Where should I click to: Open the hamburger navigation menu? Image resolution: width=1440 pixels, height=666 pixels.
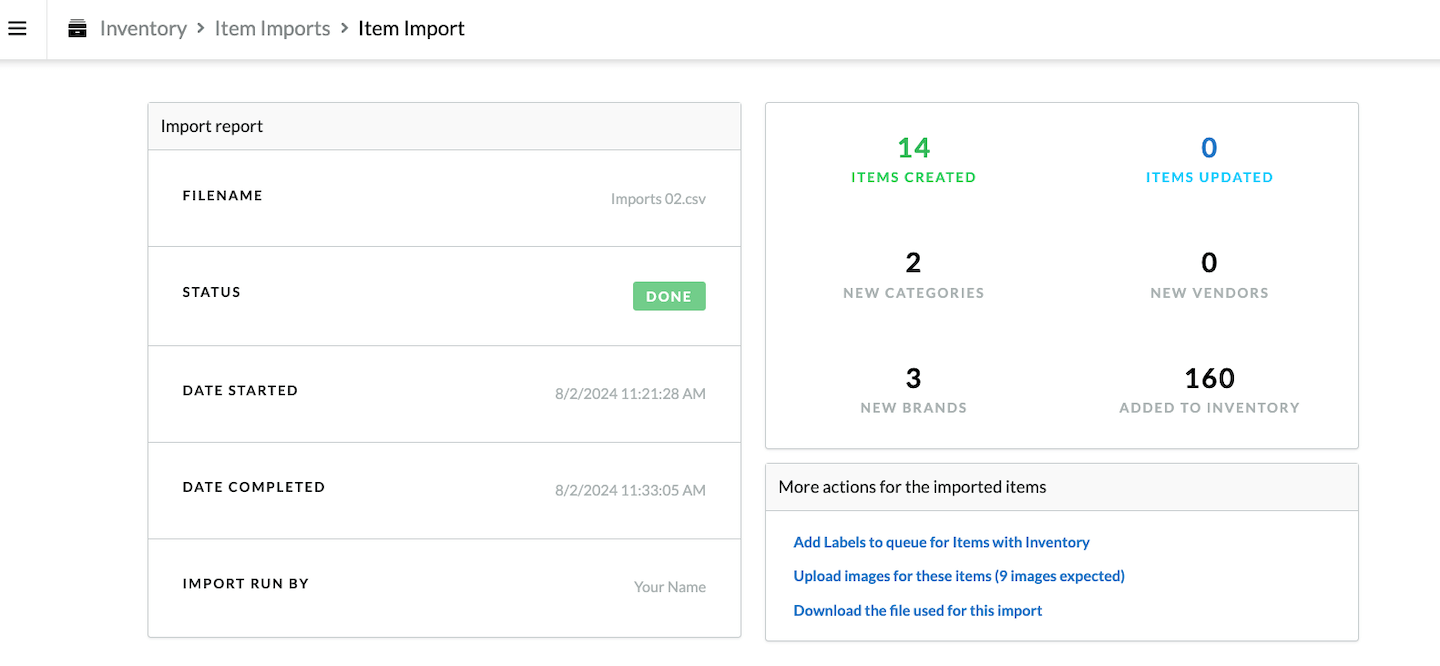17,29
